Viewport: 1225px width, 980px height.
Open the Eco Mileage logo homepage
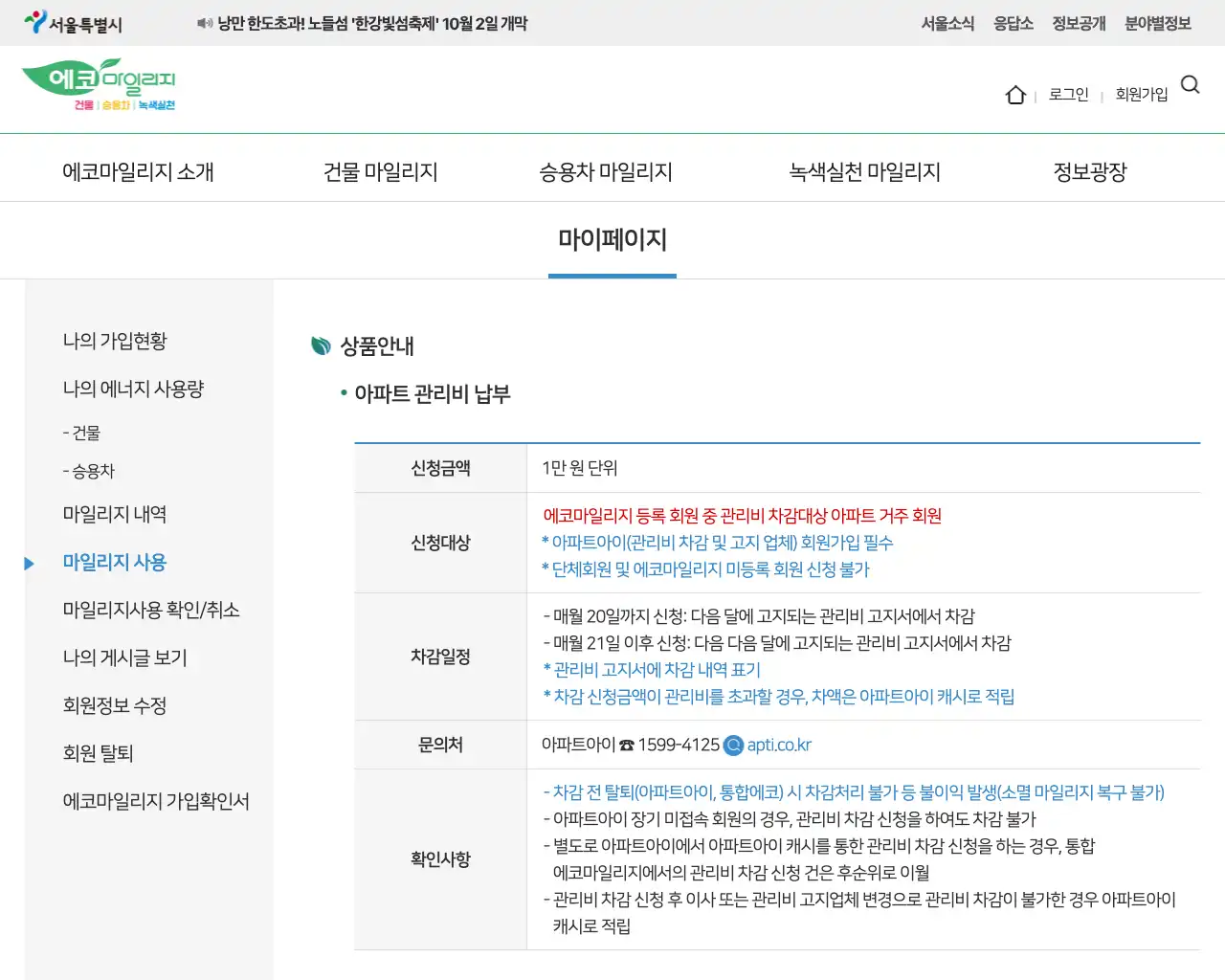[99, 85]
